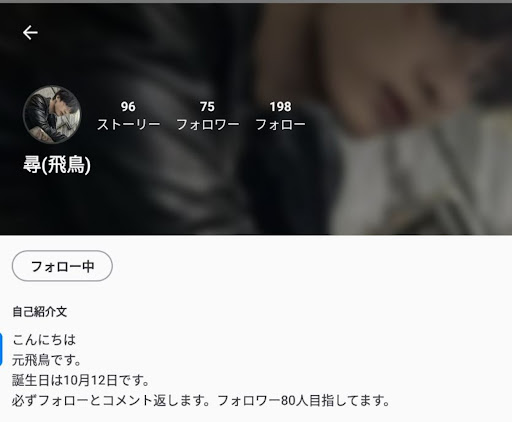
Task: Click the 自己紹介文 section heading
Action: pos(40,312)
